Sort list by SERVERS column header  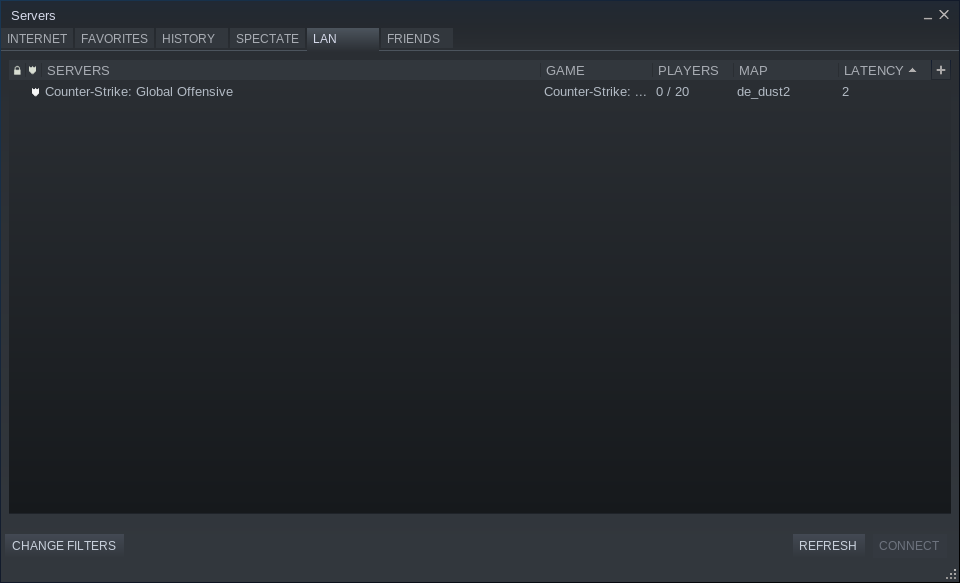(x=291, y=70)
